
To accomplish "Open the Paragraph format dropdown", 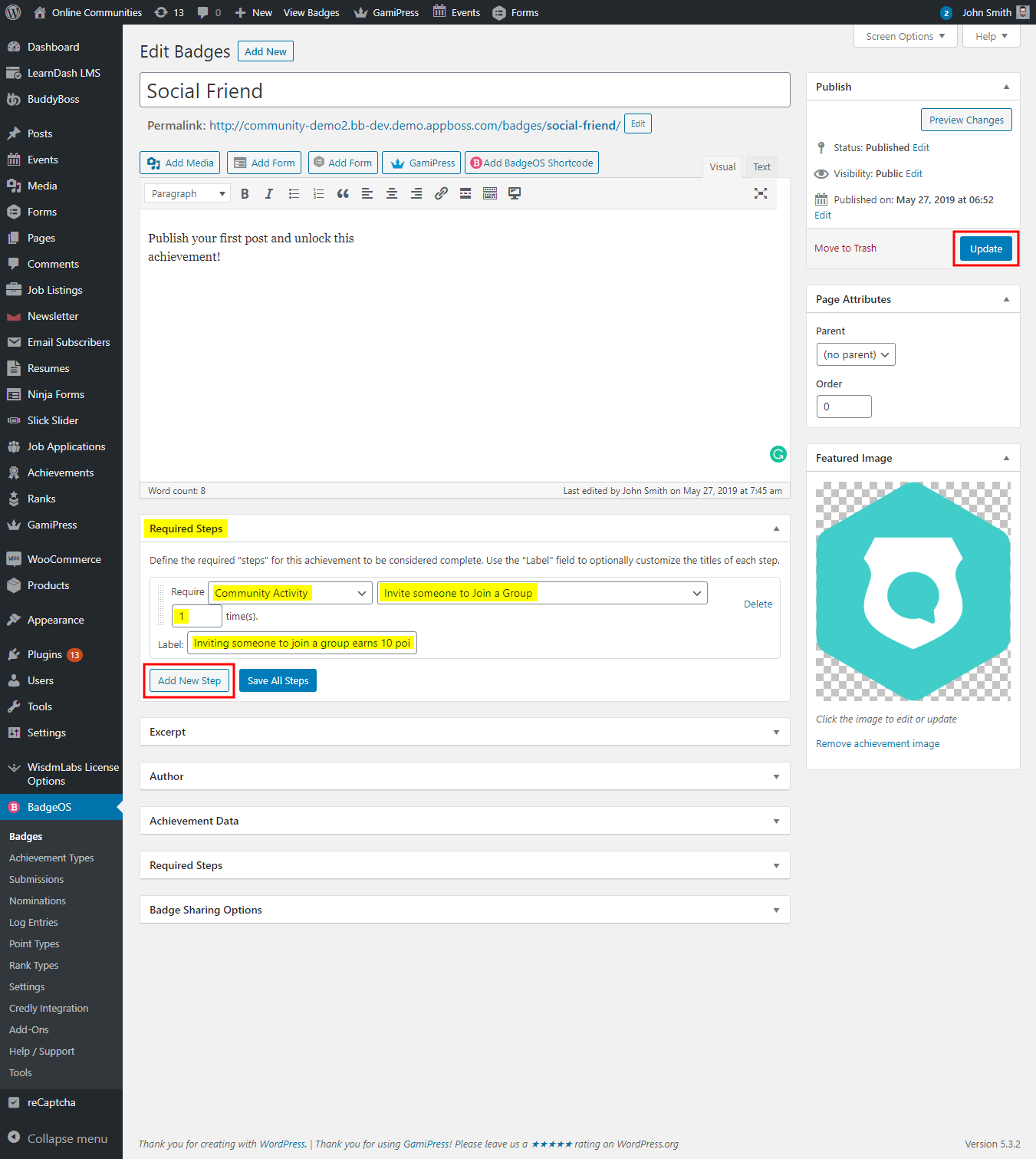I will click(188, 194).
